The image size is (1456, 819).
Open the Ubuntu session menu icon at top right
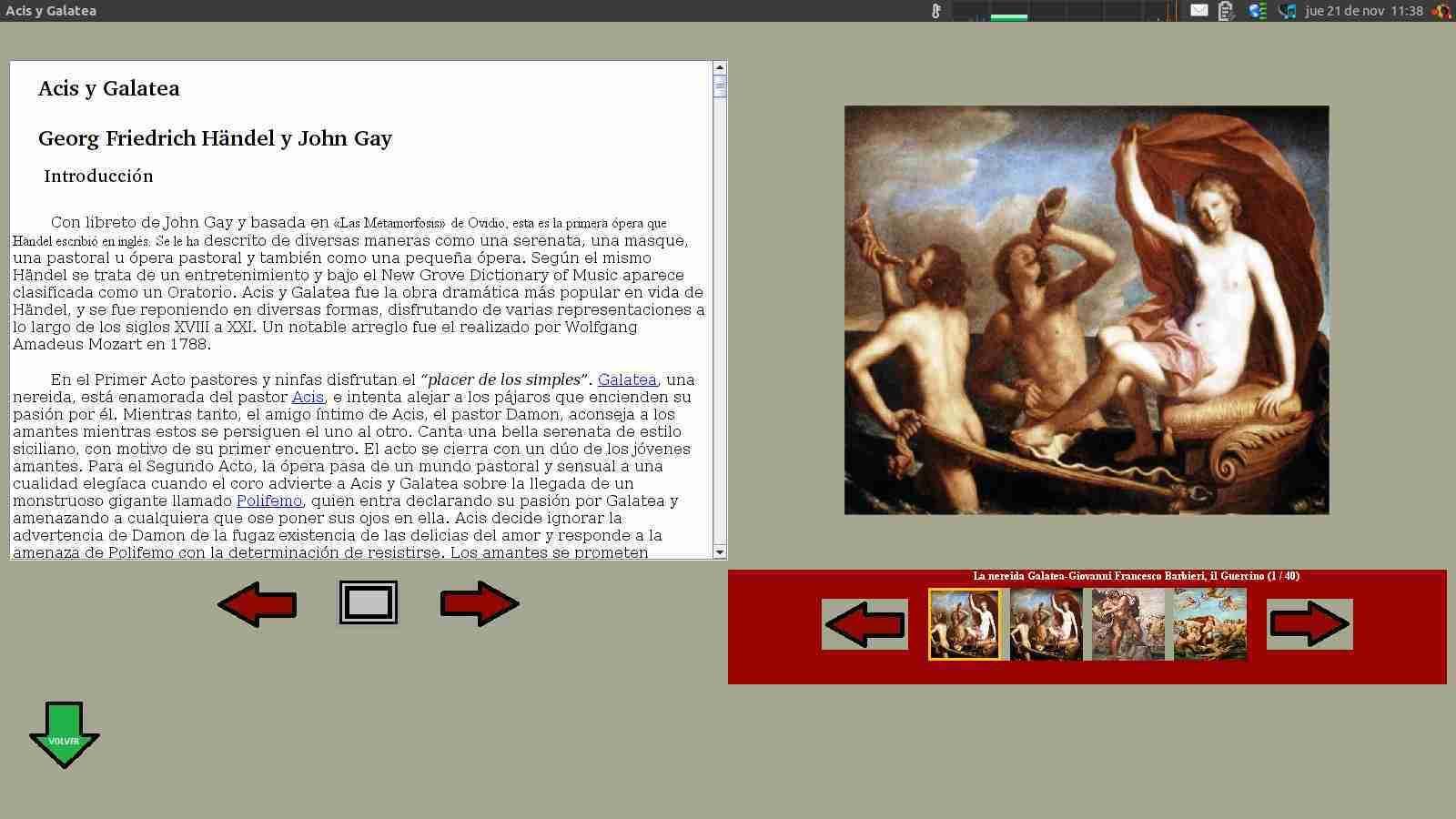point(1441,11)
